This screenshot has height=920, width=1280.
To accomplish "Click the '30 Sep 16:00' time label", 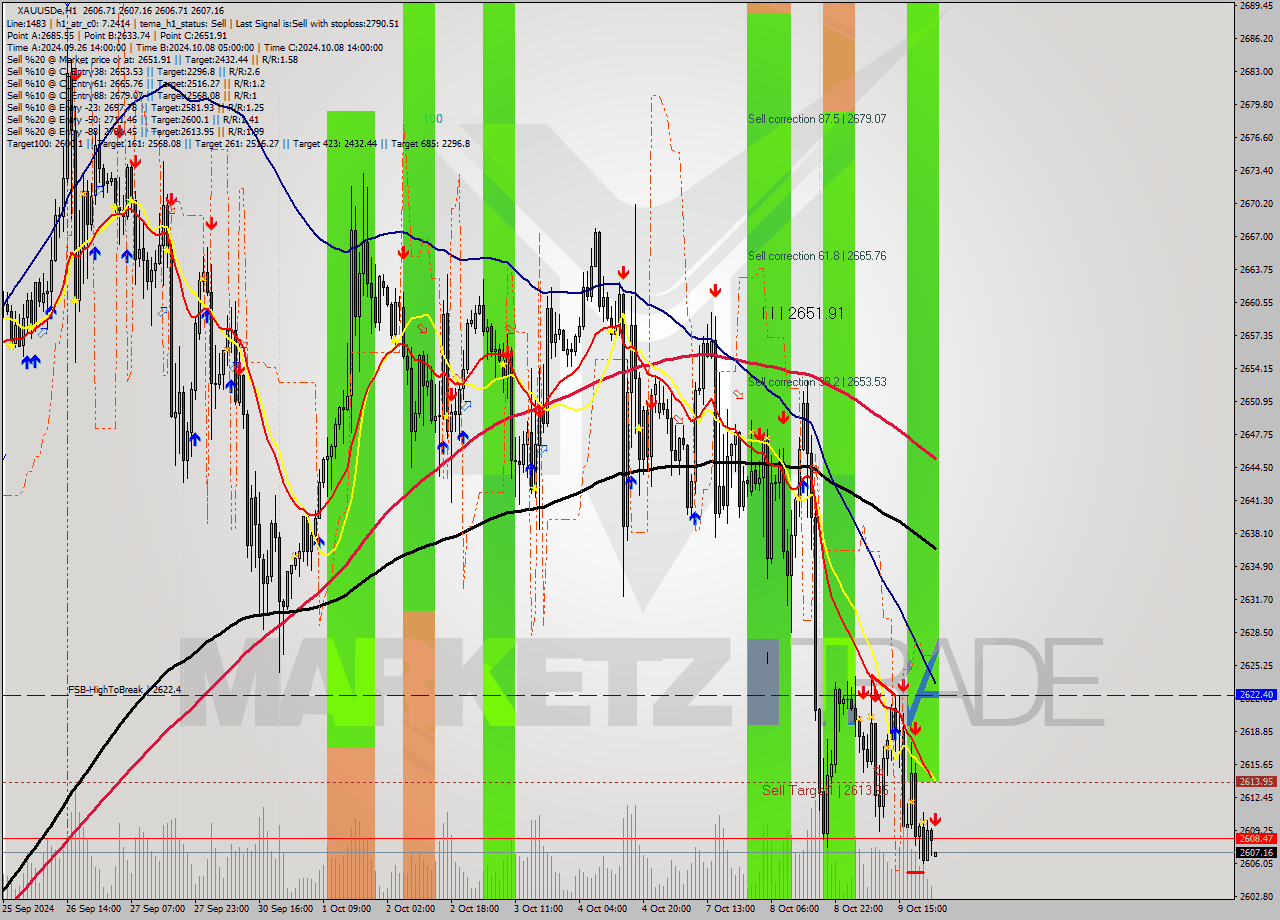I will [285, 909].
